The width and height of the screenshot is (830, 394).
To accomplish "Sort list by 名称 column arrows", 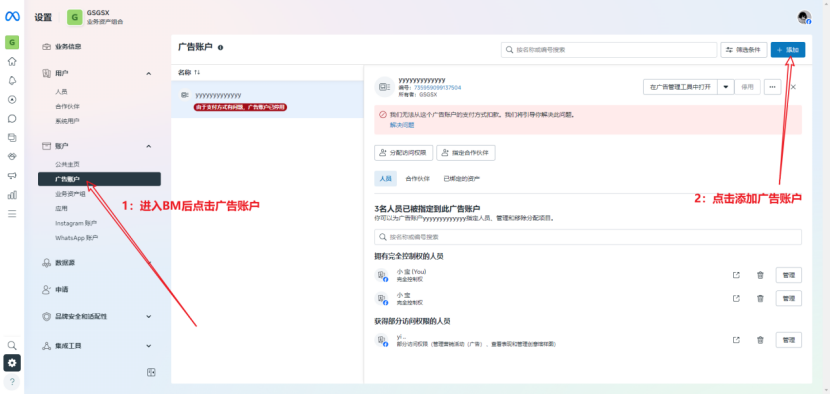I will click(197, 72).
